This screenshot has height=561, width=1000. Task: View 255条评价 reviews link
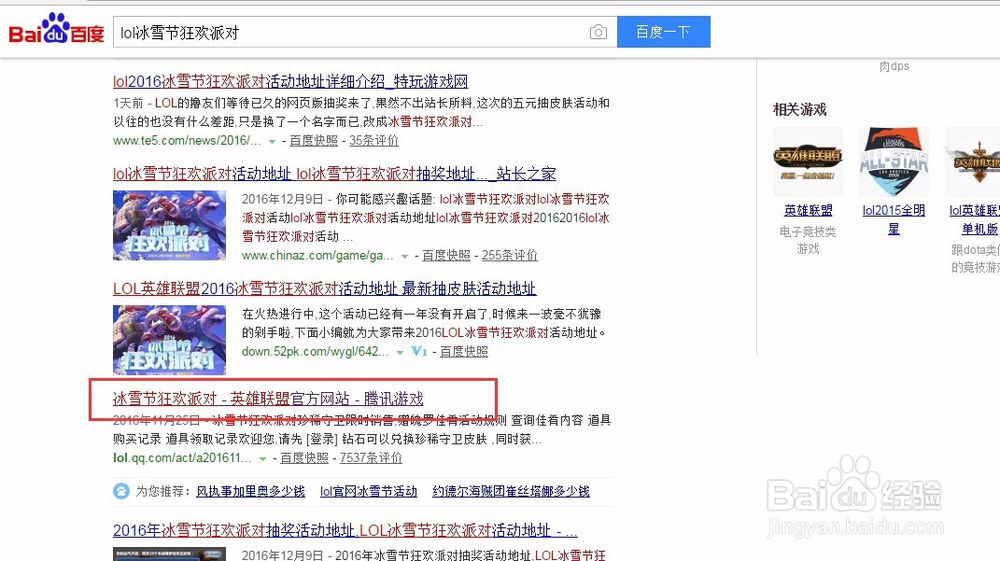tap(510, 256)
